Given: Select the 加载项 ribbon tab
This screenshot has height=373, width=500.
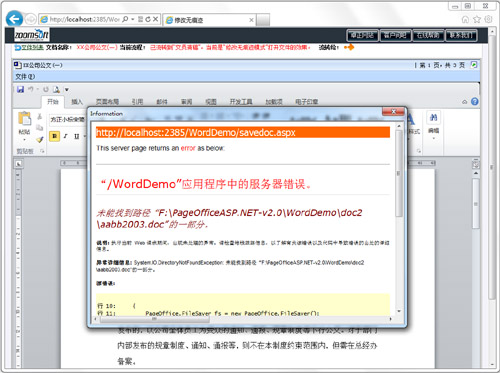Looking at the screenshot, I should 274,102.
